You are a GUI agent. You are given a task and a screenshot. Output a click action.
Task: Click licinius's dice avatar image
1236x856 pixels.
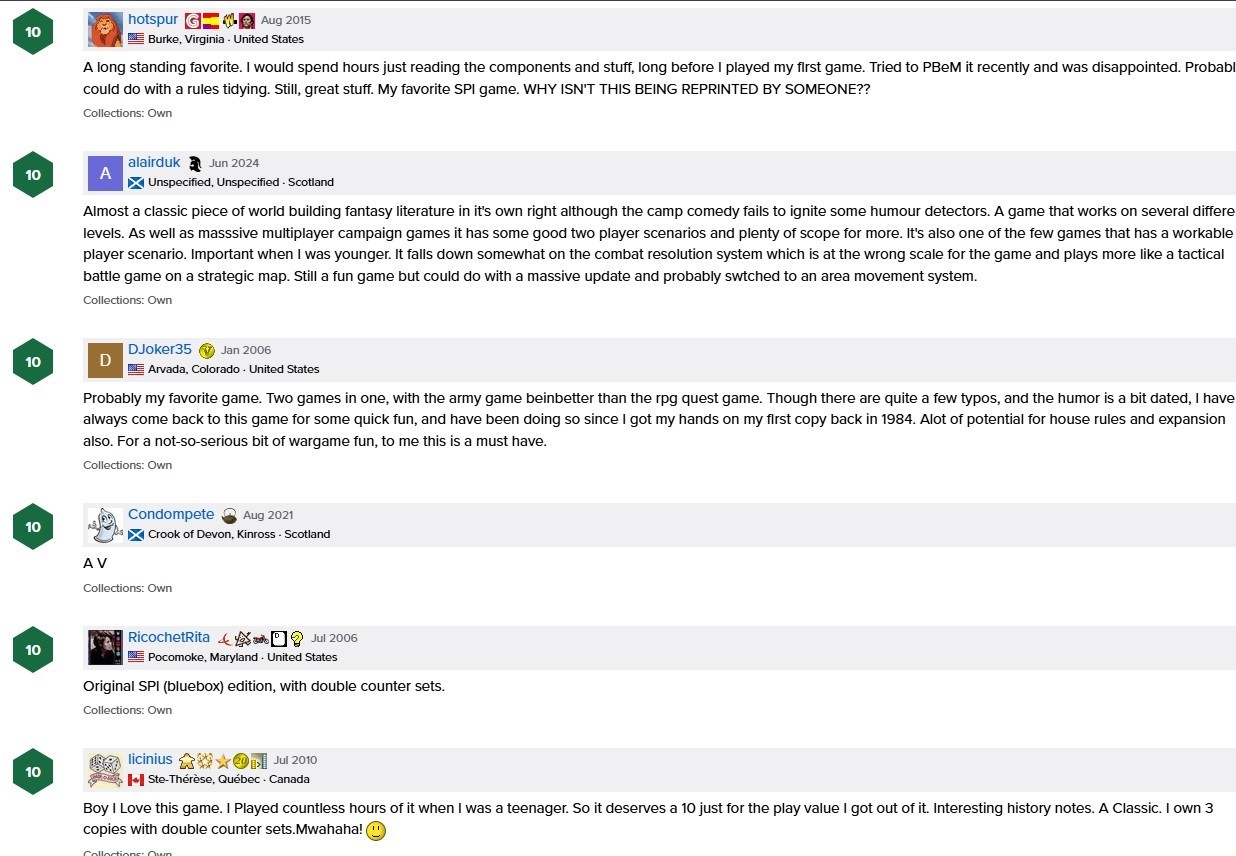(x=105, y=770)
